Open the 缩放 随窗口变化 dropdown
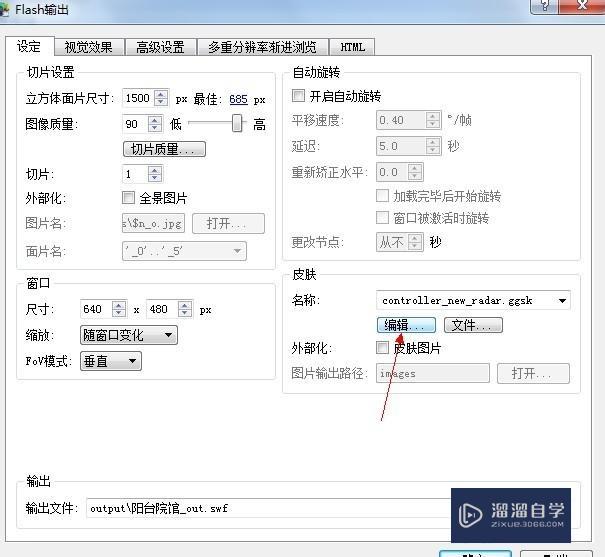605x557 pixels. click(x=129, y=335)
